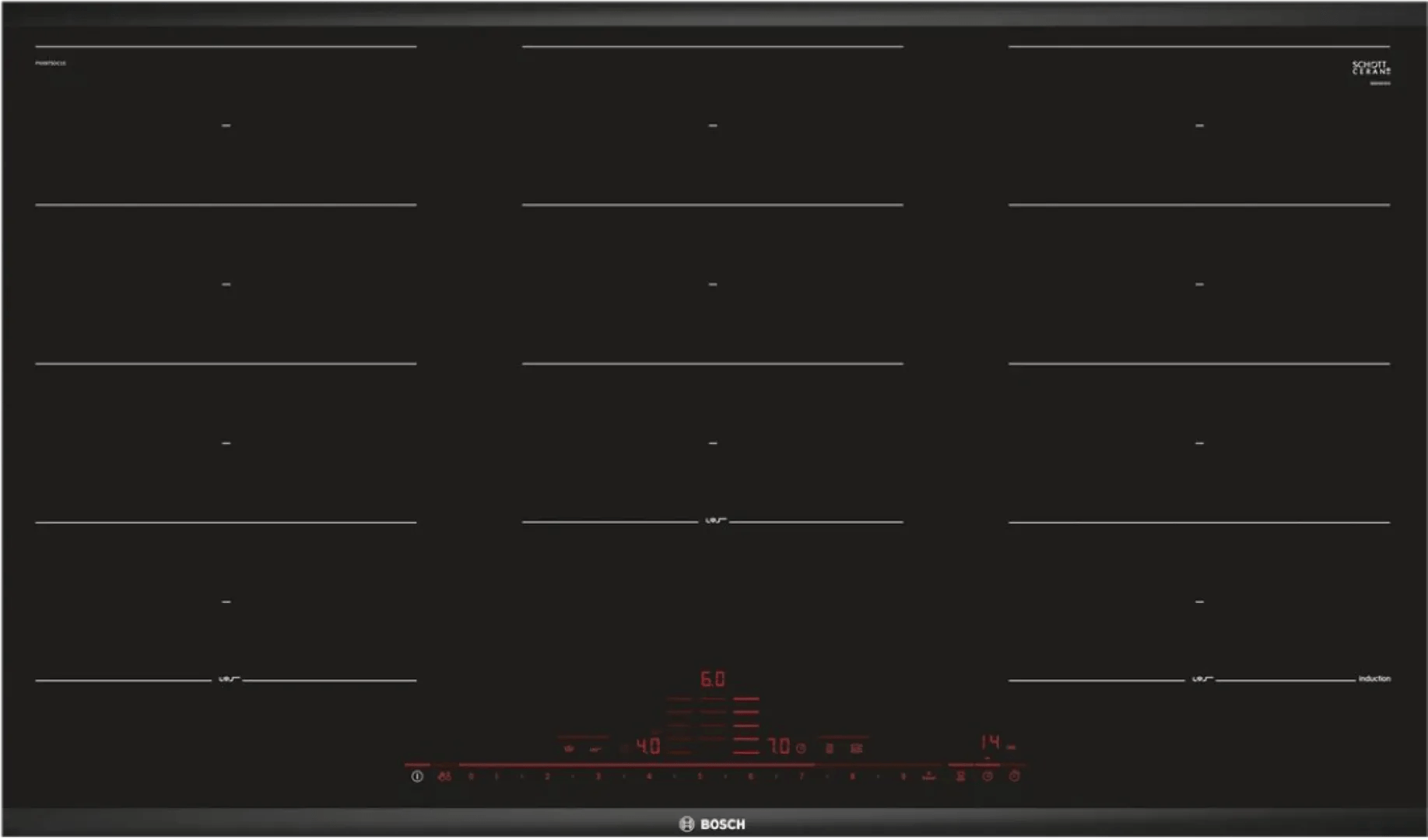Screen dimensions: 1428x840
Task: Tap the Bosch logo on the front bezel
Action: pos(713,824)
